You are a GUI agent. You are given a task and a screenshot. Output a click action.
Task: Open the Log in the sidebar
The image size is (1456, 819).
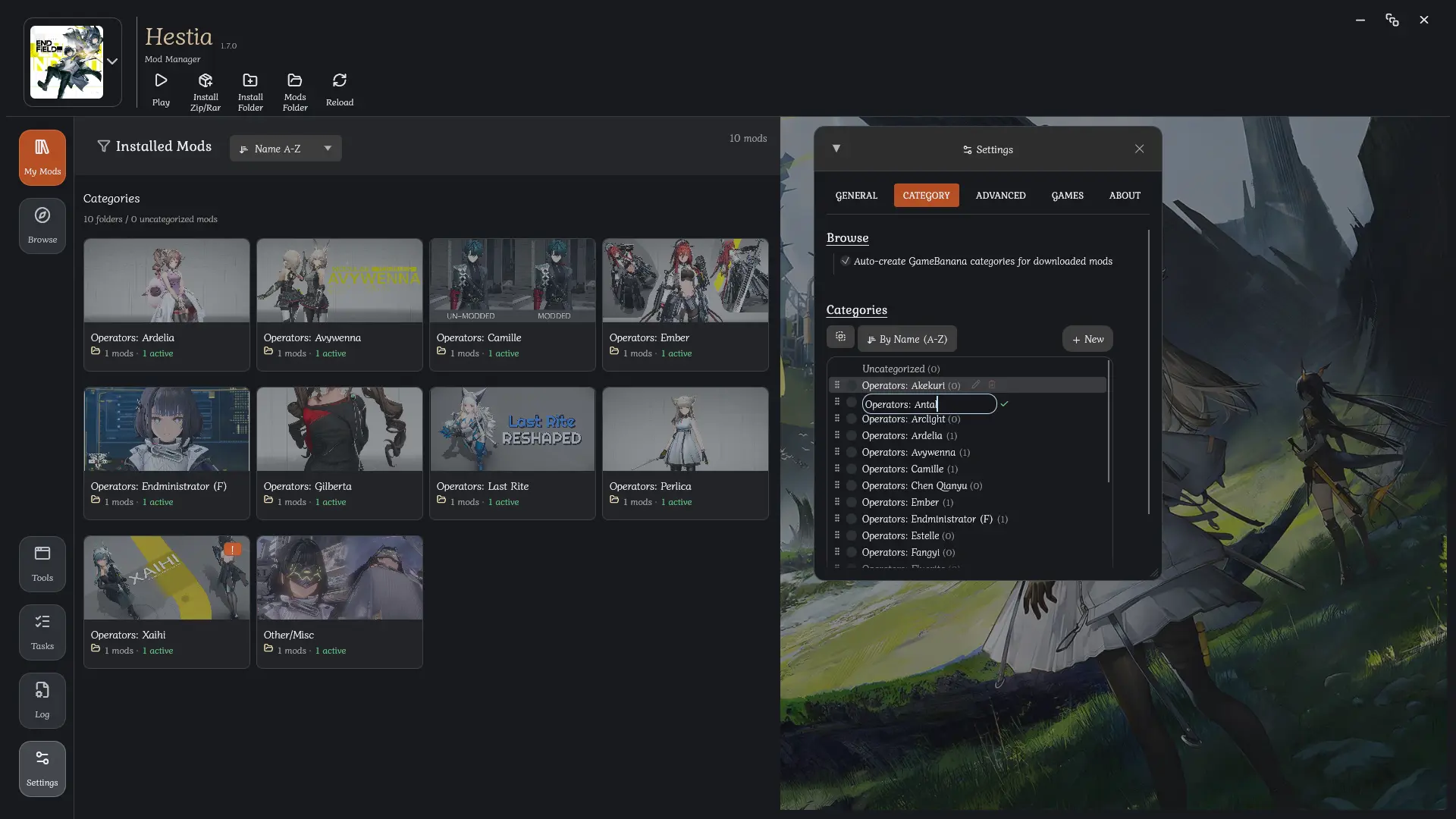point(42,701)
